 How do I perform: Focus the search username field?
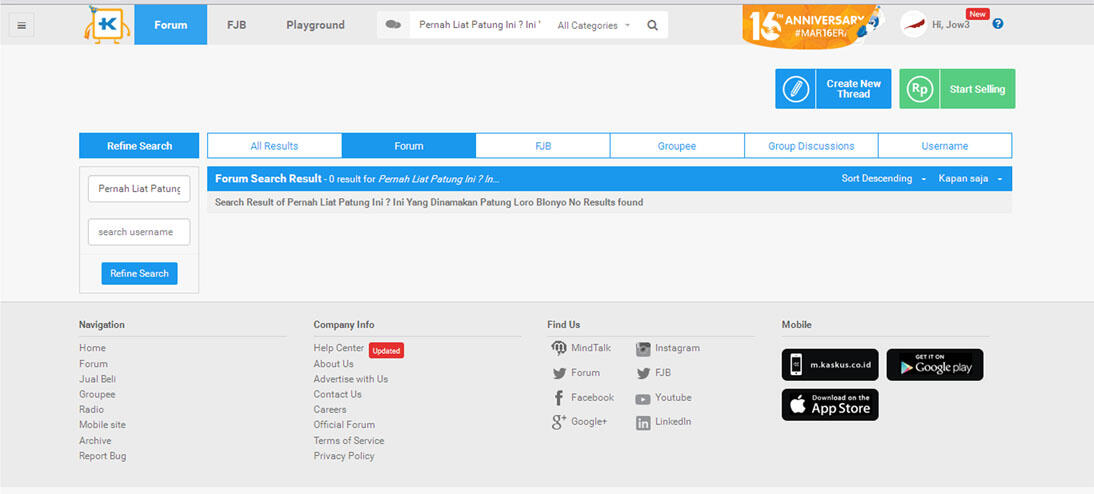(x=139, y=232)
